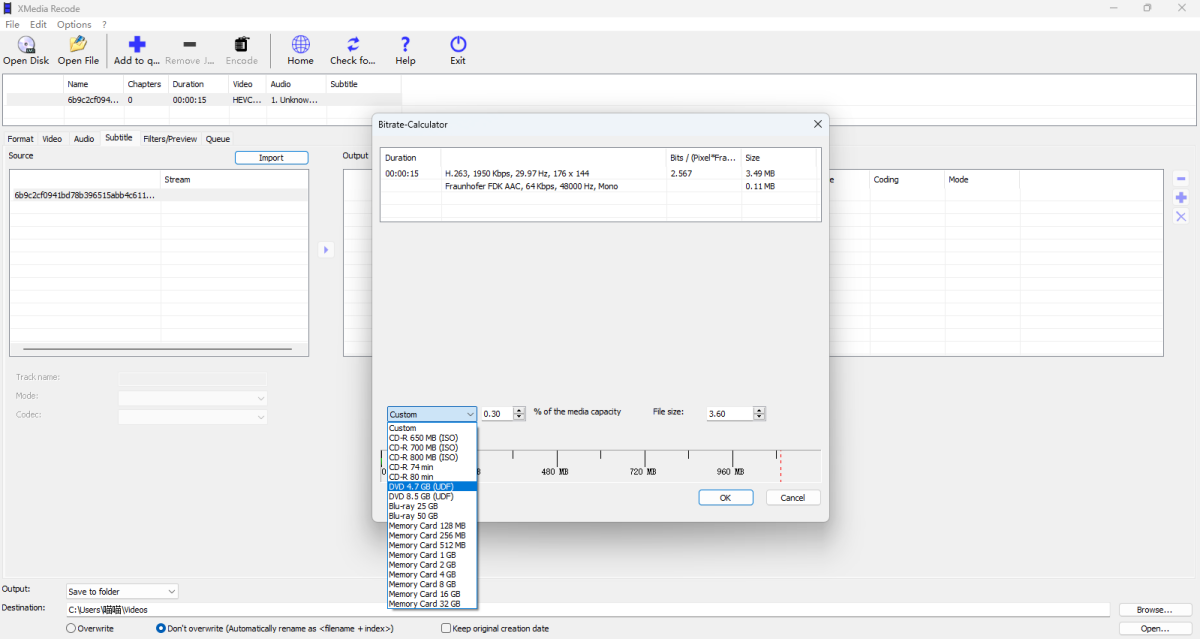Click the Open Disk toolbar icon
This screenshot has height=639, width=1200.
[26, 45]
